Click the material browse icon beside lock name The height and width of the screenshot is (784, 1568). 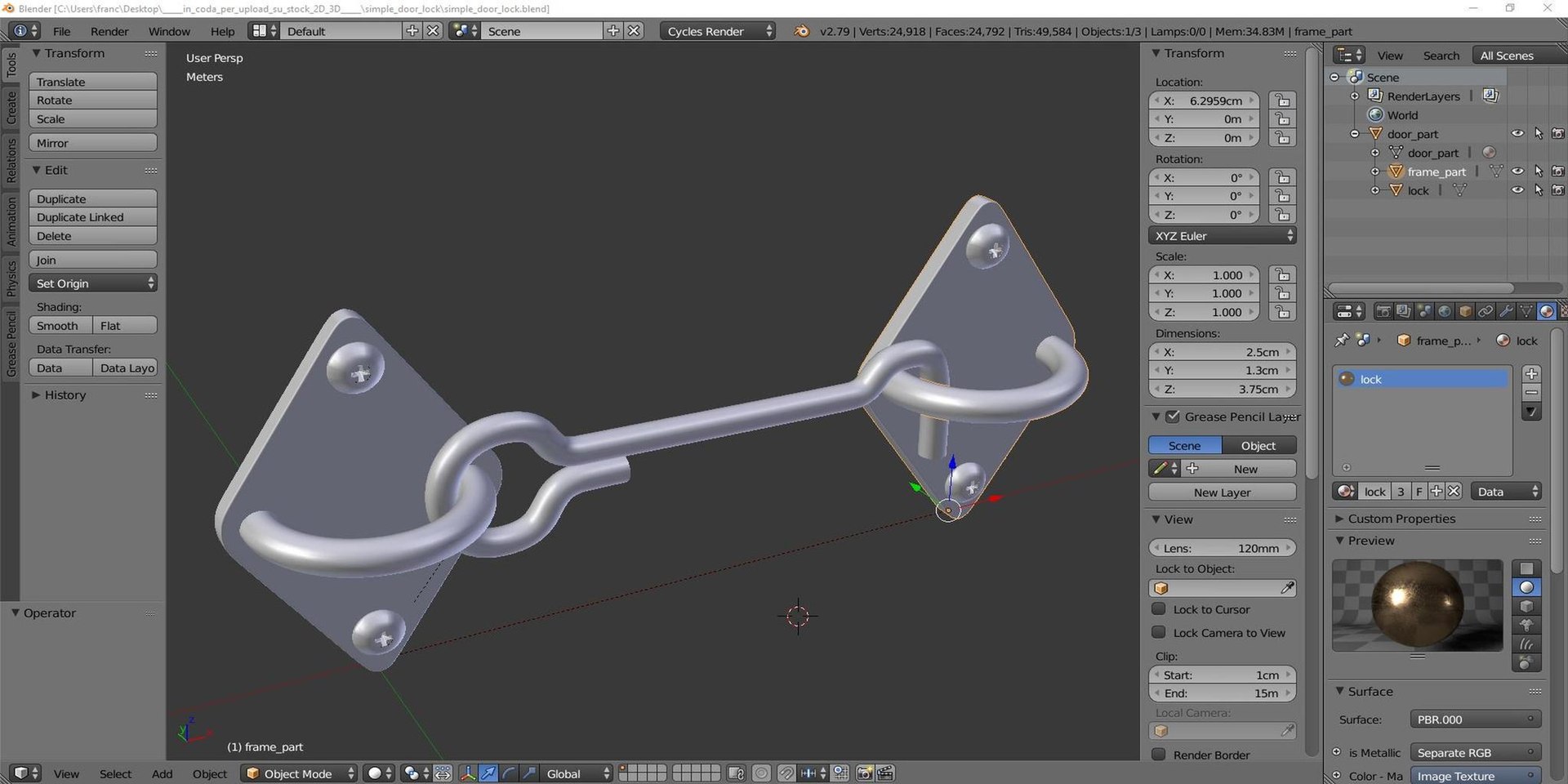coord(1346,492)
